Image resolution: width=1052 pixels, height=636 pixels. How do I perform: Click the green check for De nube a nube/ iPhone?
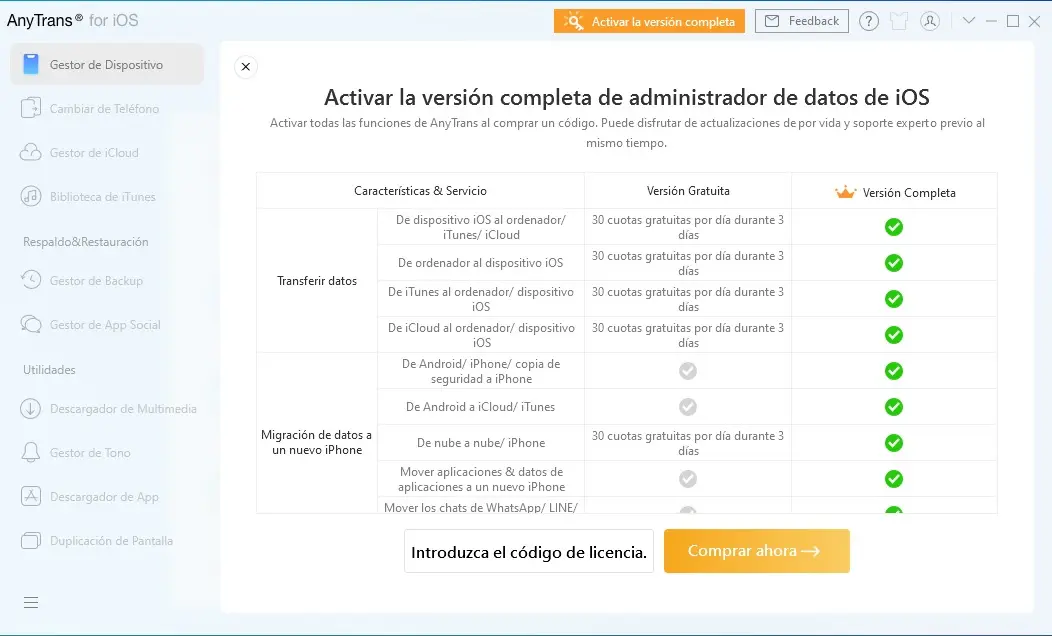(894, 443)
